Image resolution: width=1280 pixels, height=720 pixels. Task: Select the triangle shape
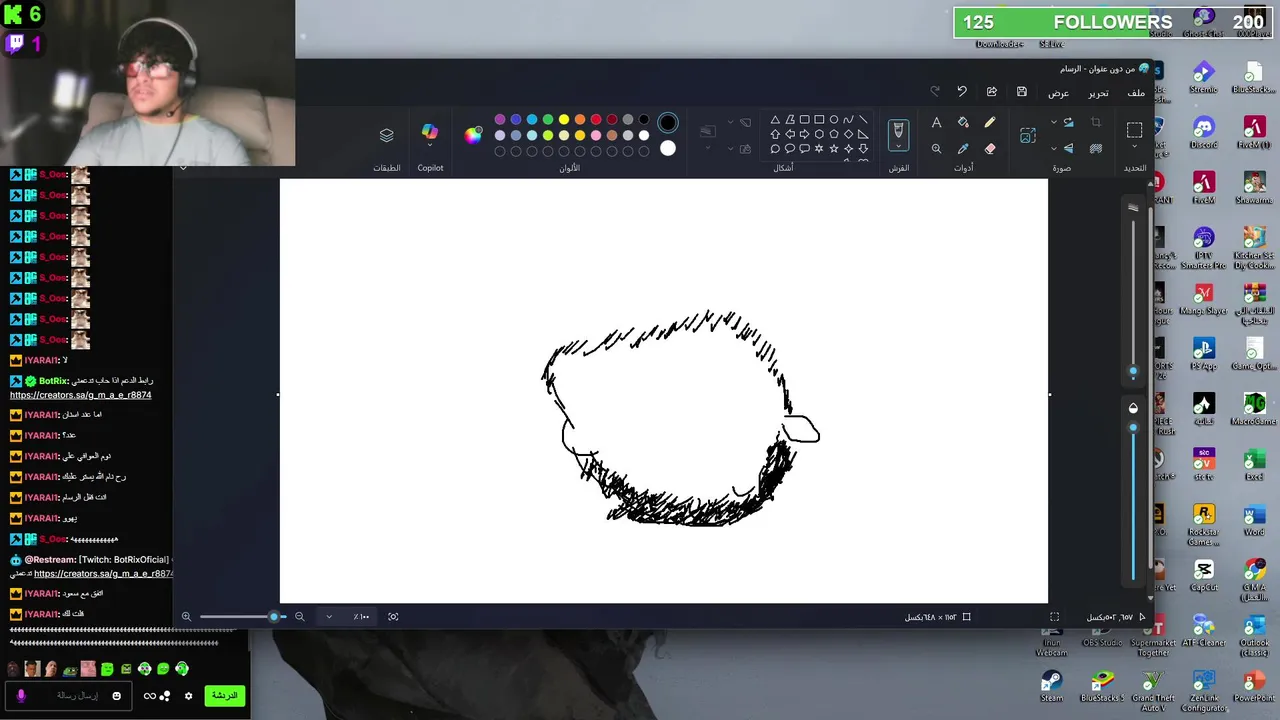[x=775, y=120]
